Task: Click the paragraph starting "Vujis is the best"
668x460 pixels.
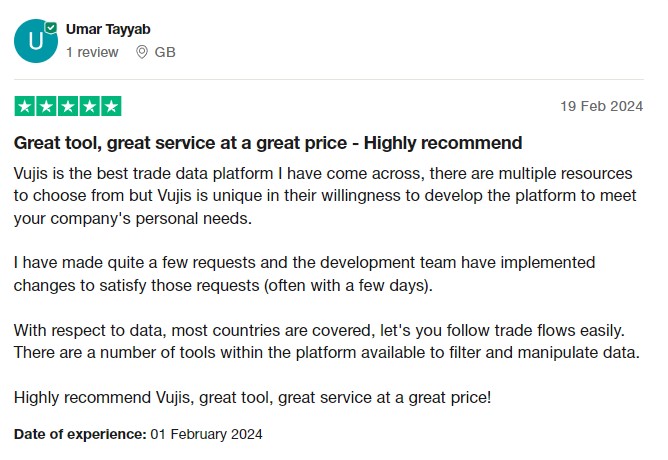Action: tap(325, 197)
